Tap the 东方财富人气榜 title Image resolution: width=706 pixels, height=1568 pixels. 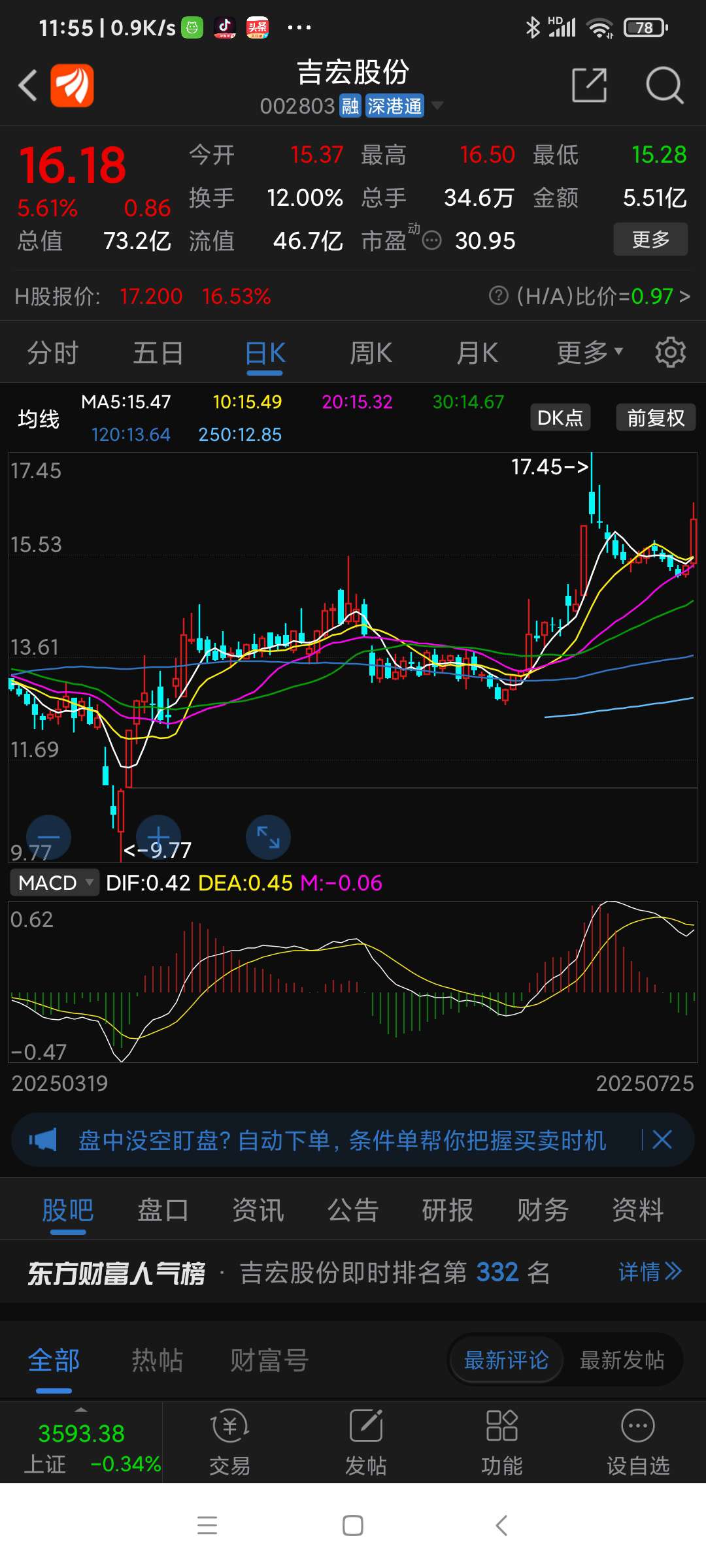coord(116,1273)
